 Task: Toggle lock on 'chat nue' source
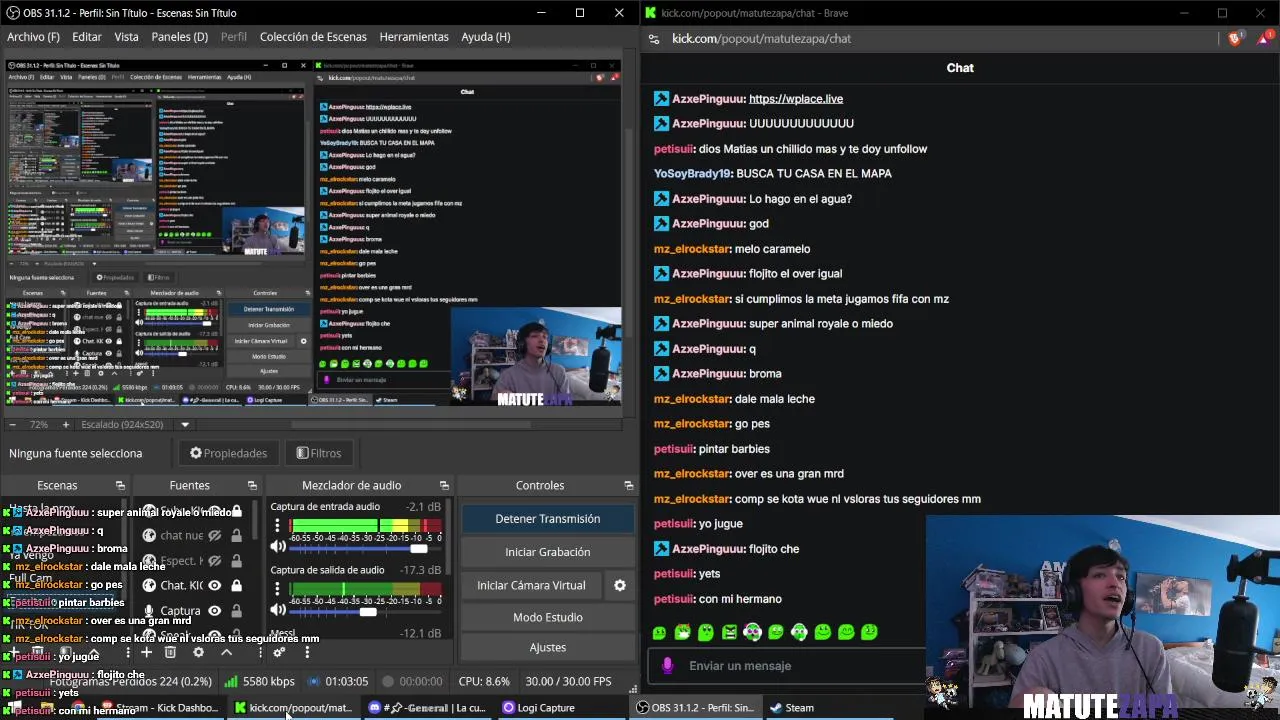[236, 535]
